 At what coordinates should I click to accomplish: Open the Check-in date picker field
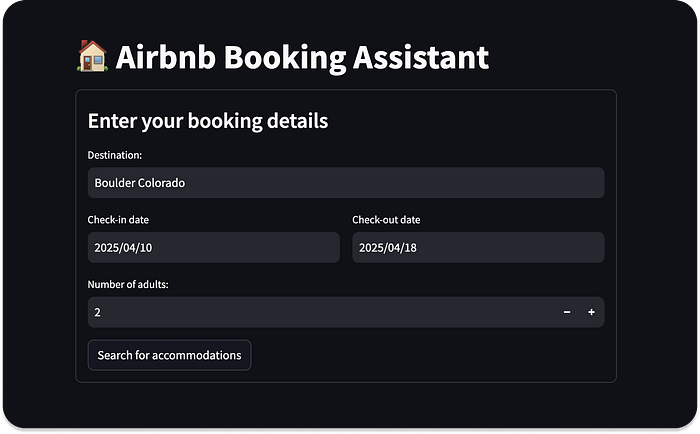pyautogui.click(x=213, y=247)
